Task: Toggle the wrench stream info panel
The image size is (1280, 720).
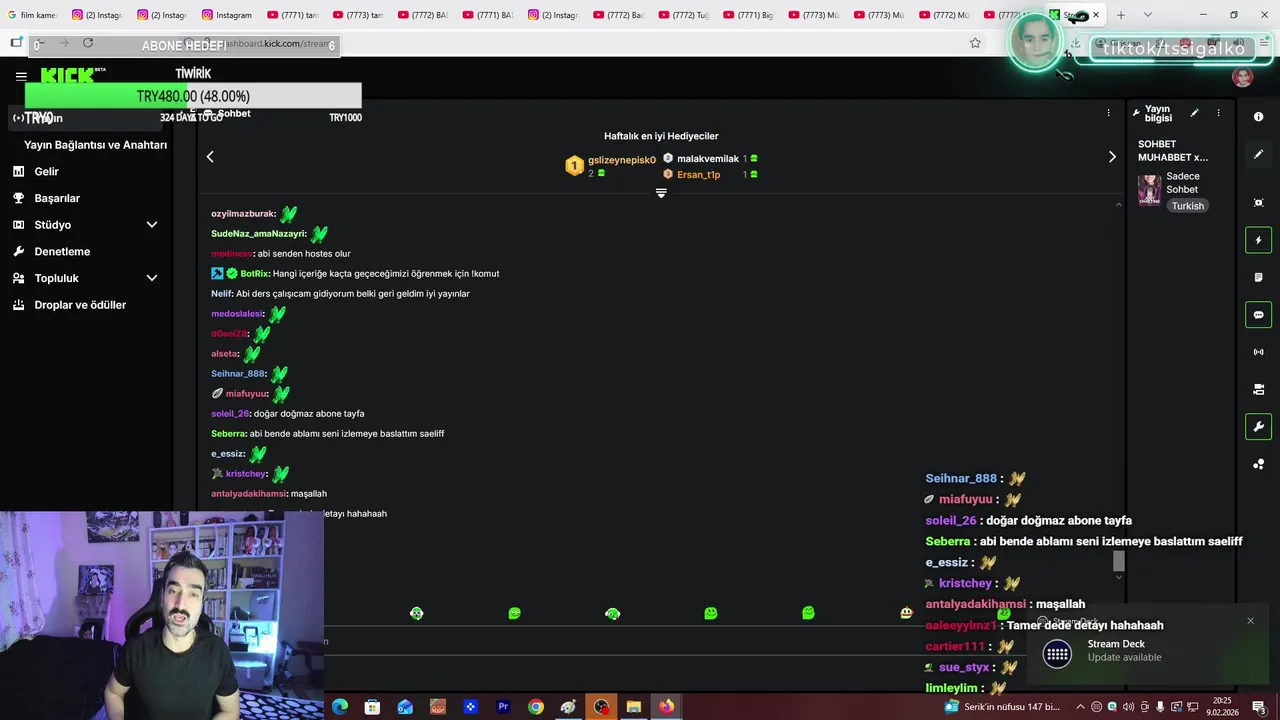Action: [1258, 427]
